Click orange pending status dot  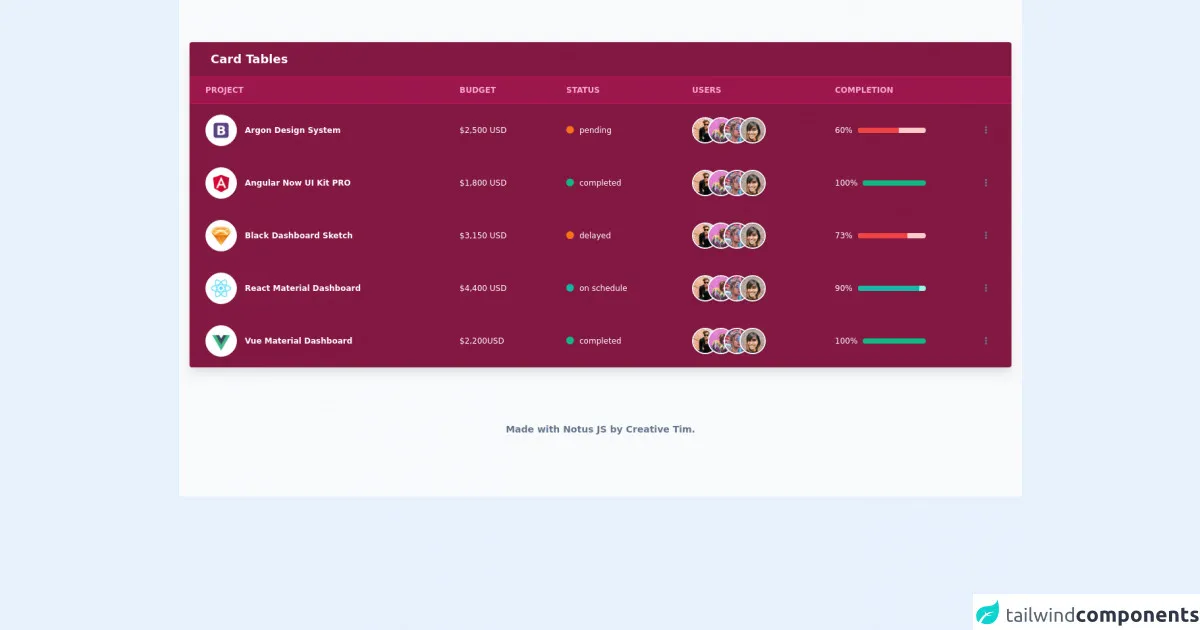coord(570,130)
